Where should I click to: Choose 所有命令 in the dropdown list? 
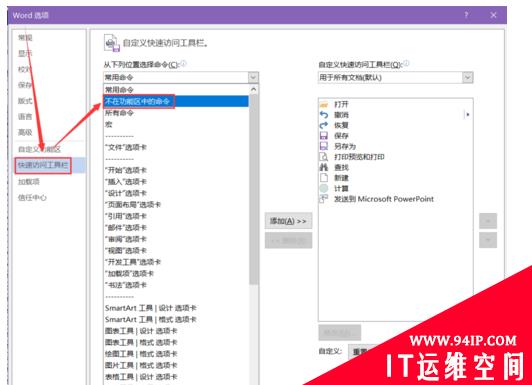tap(176, 113)
